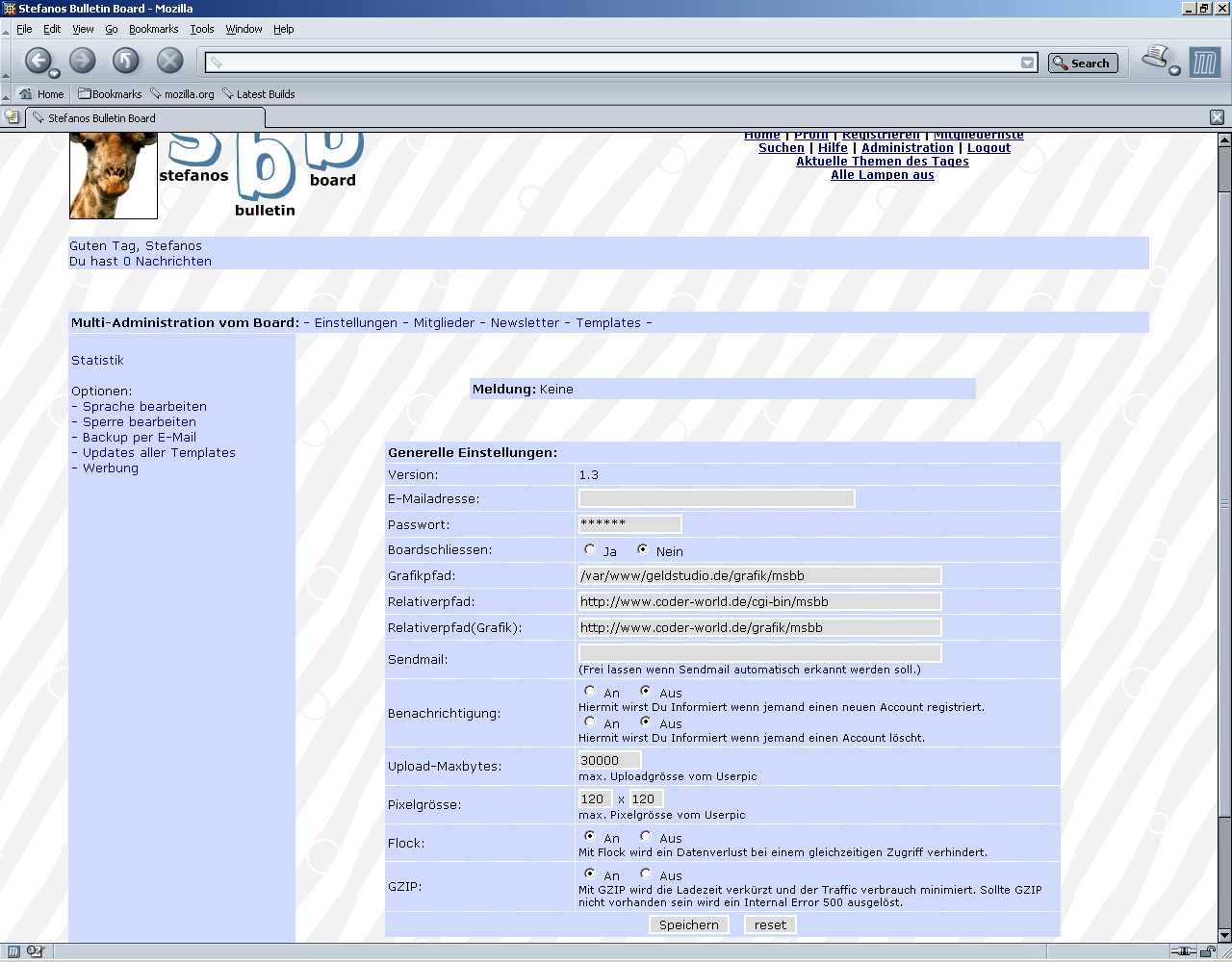
Task: Click the vertical scrollbar down arrow
Action: click(x=1224, y=935)
